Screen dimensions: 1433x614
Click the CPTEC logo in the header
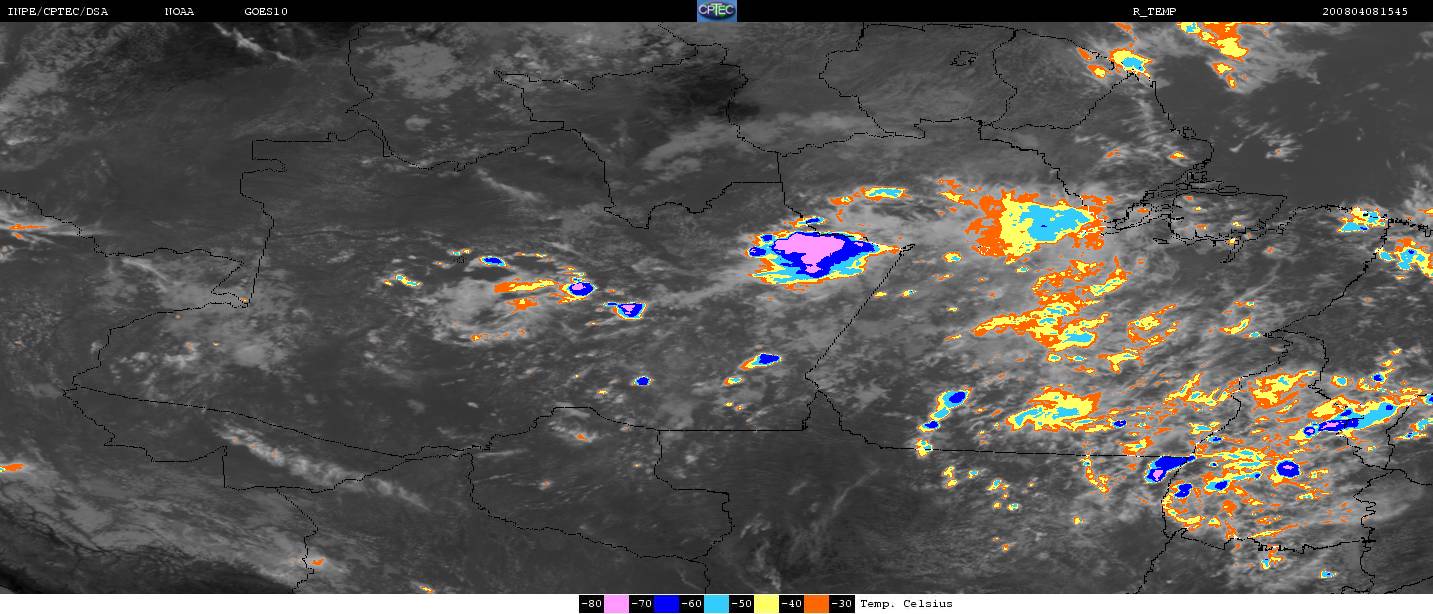pyautogui.click(x=716, y=11)
